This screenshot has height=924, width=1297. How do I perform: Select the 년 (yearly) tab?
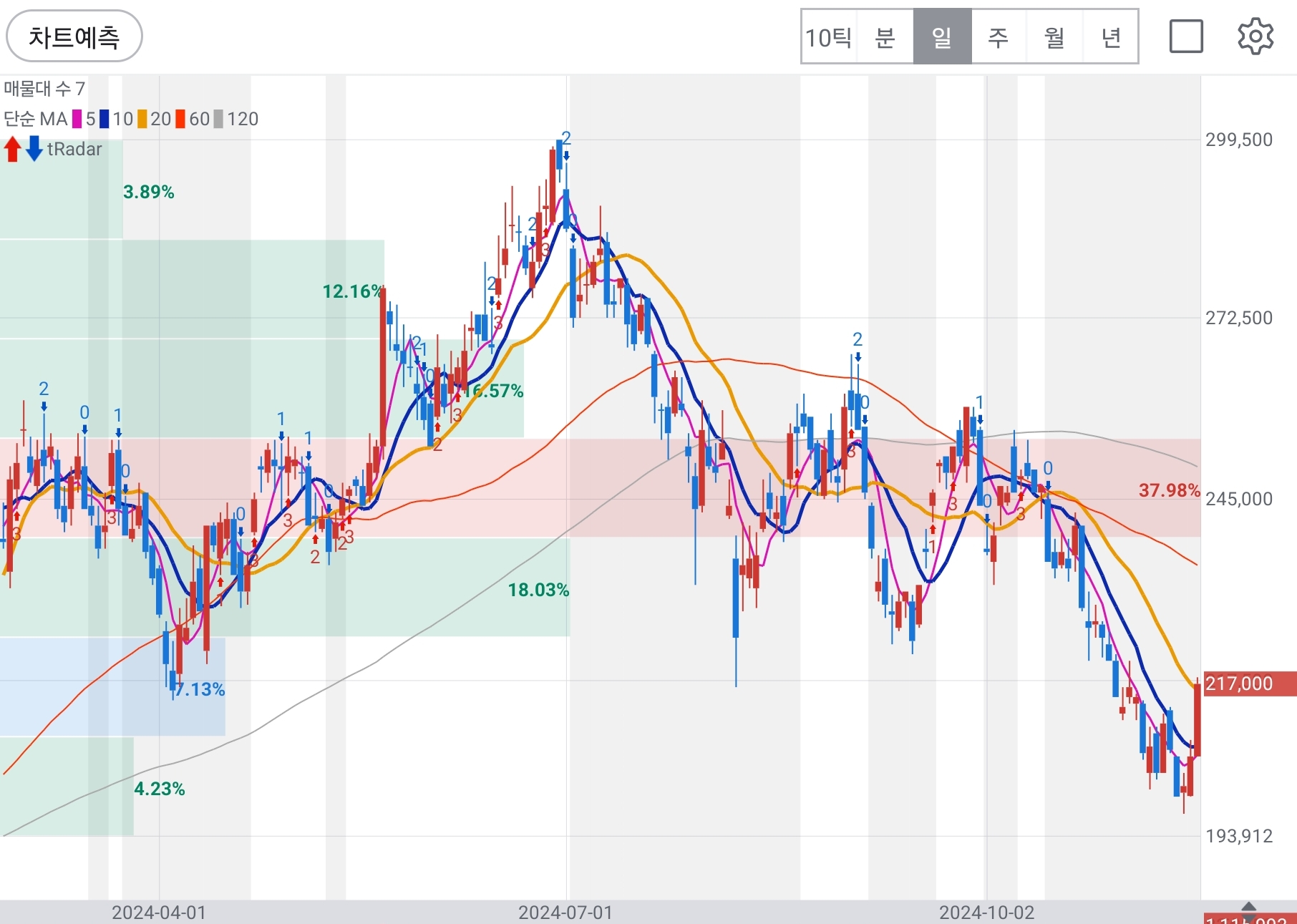1110,37
